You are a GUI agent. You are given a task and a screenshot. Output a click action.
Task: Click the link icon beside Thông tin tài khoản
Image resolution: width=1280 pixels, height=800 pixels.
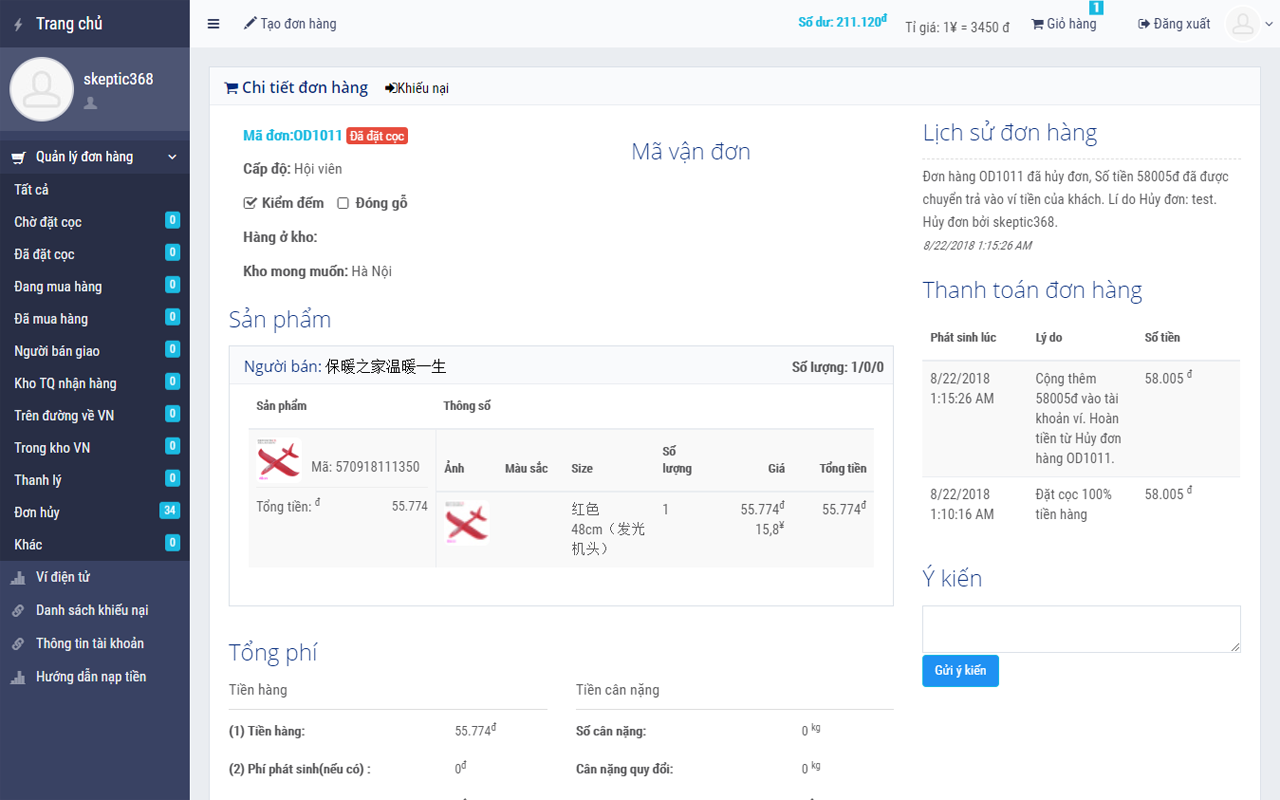18,643
